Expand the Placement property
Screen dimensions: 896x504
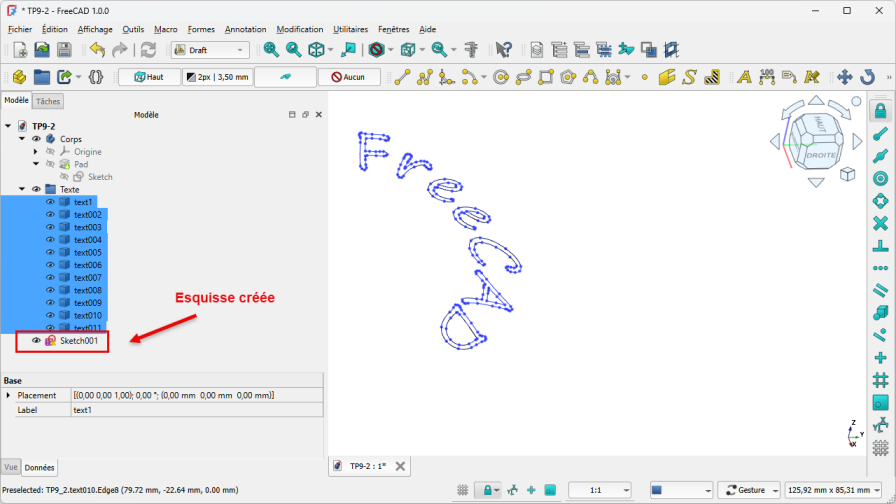9,396
